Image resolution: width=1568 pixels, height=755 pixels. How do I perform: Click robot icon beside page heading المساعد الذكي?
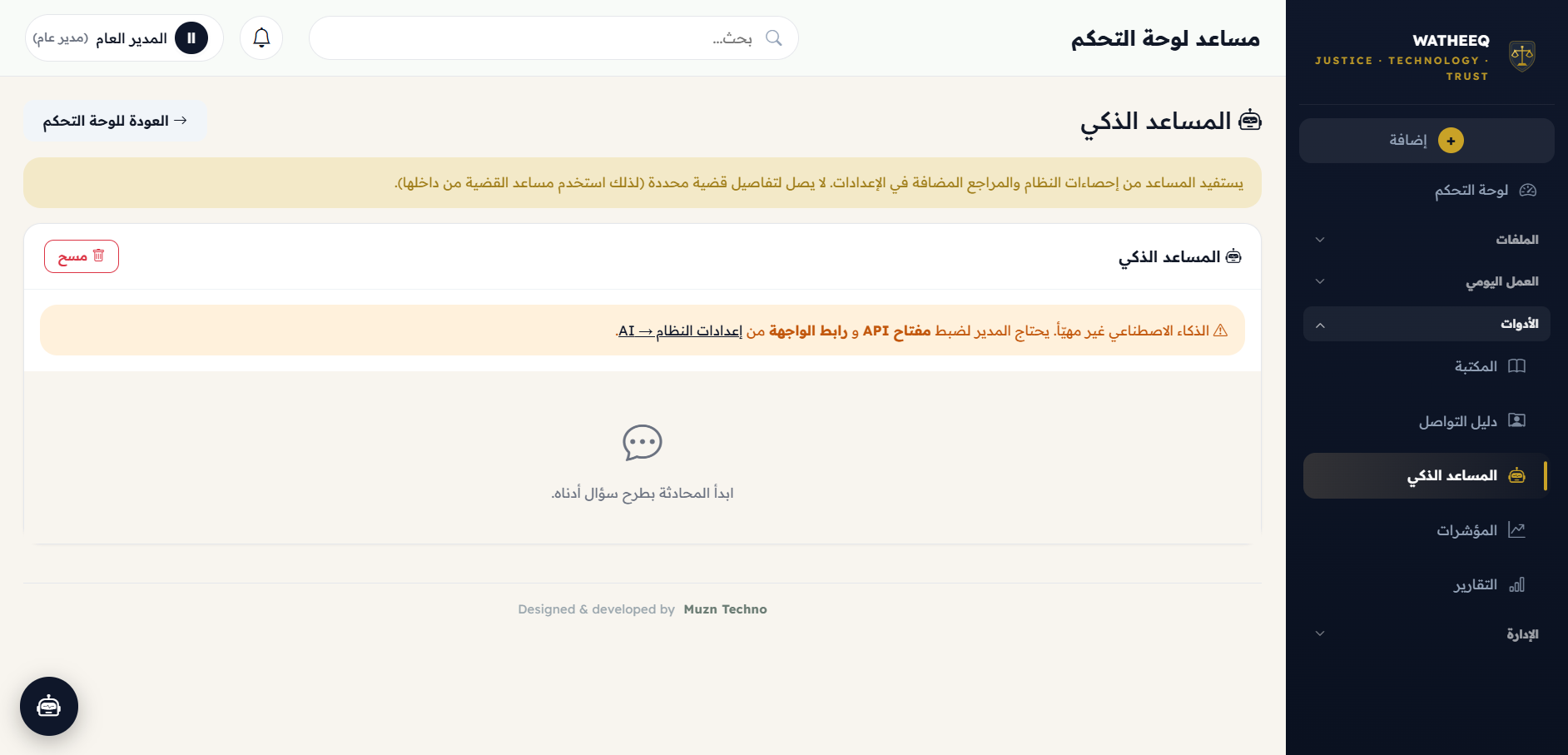click(1250, 121)
